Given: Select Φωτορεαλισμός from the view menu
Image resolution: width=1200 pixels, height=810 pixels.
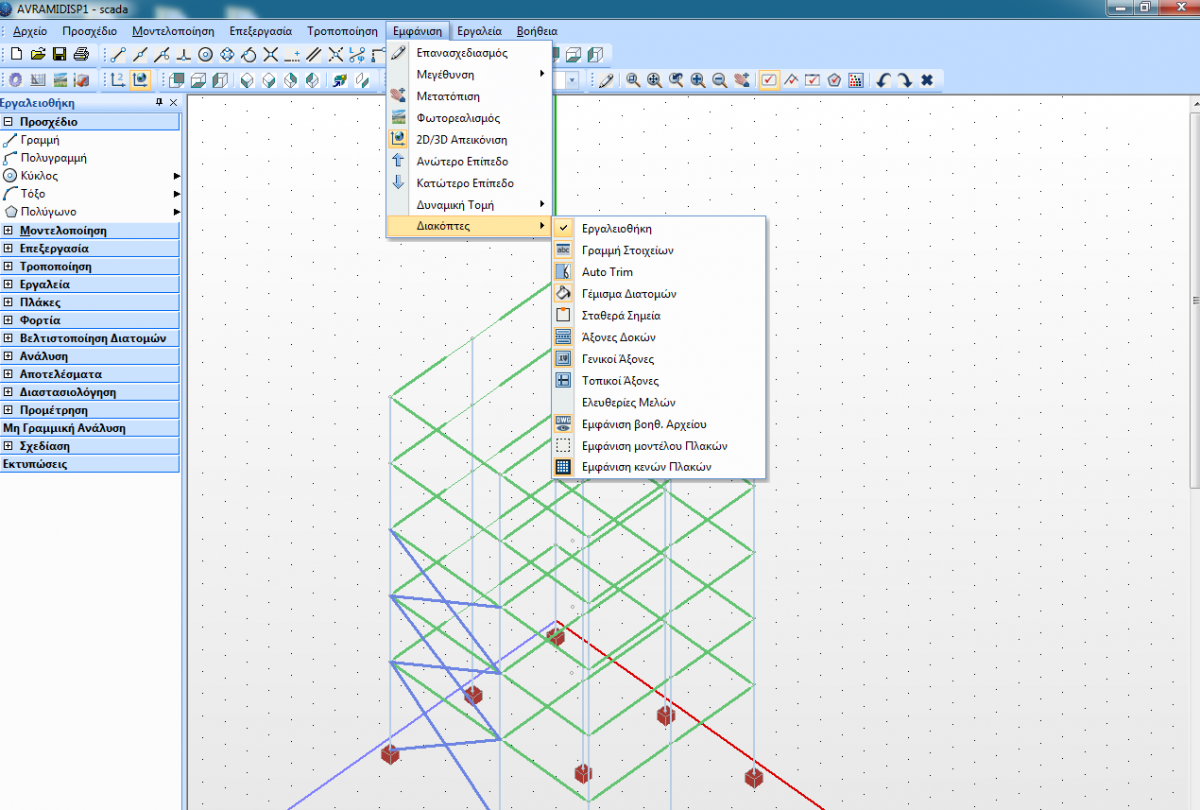Looking at the screenshot, I should click(458, 118).
